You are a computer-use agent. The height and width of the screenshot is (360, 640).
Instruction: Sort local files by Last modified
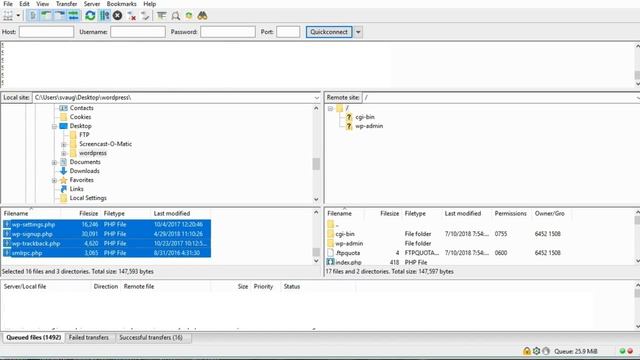coord(172,213)
